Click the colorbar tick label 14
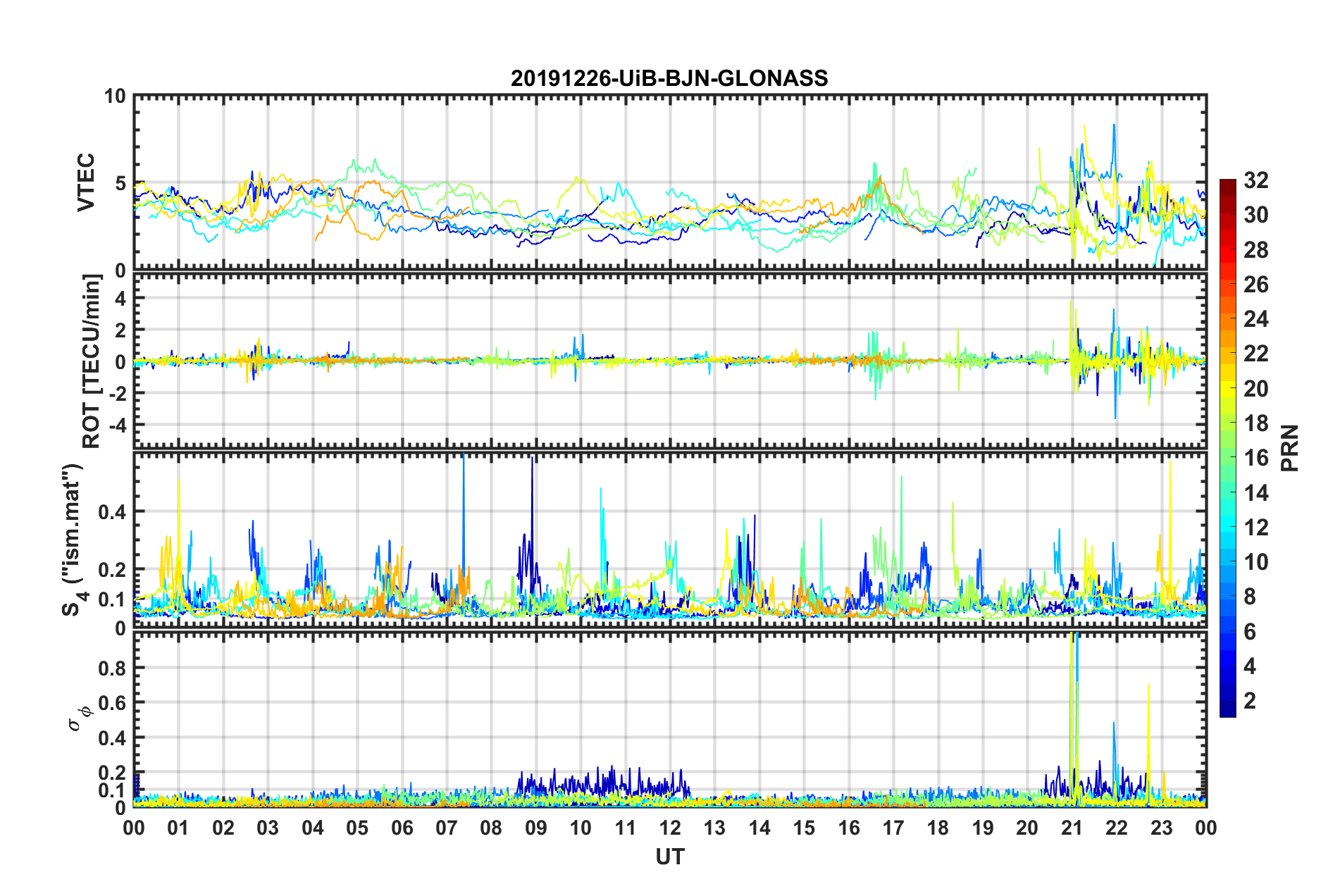The width and height of the screenshot is (1340, 896). point(1255,493)
